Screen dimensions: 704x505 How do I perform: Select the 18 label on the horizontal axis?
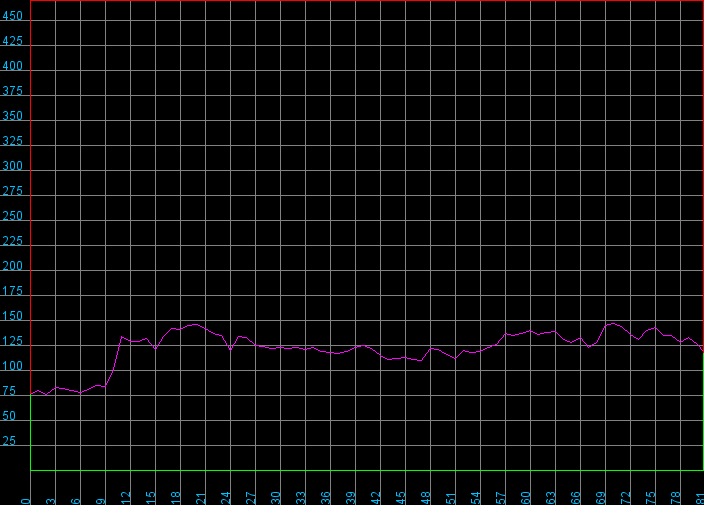coord(176,498)
